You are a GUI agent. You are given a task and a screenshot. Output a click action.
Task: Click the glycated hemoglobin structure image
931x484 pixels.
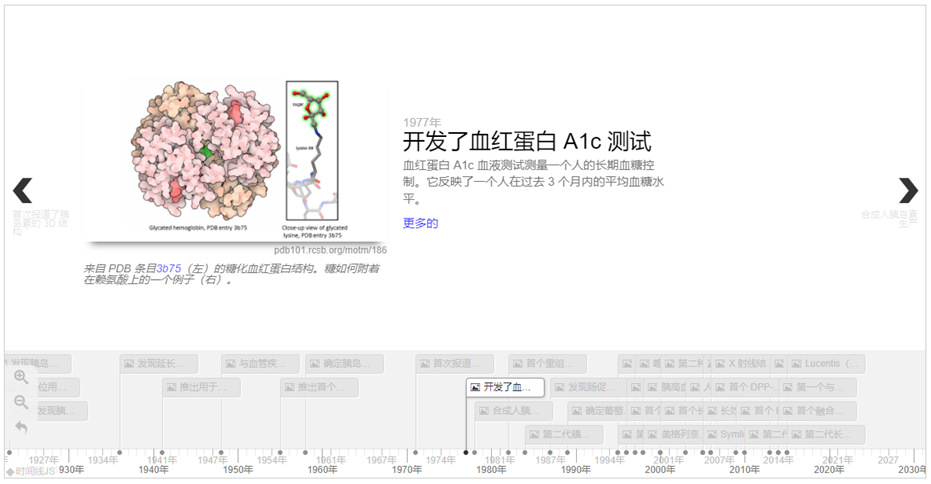pyautogui.click(x=236, y=160)
